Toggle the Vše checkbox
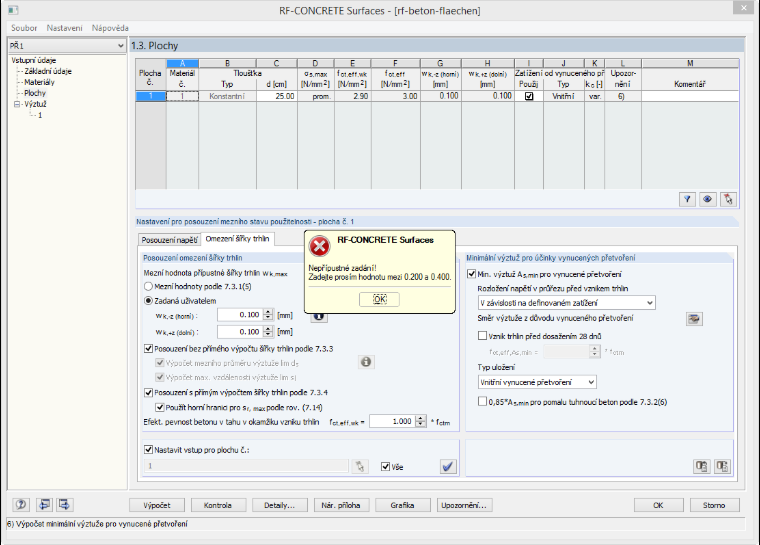 pyautogui.click(x=385, y=466)
